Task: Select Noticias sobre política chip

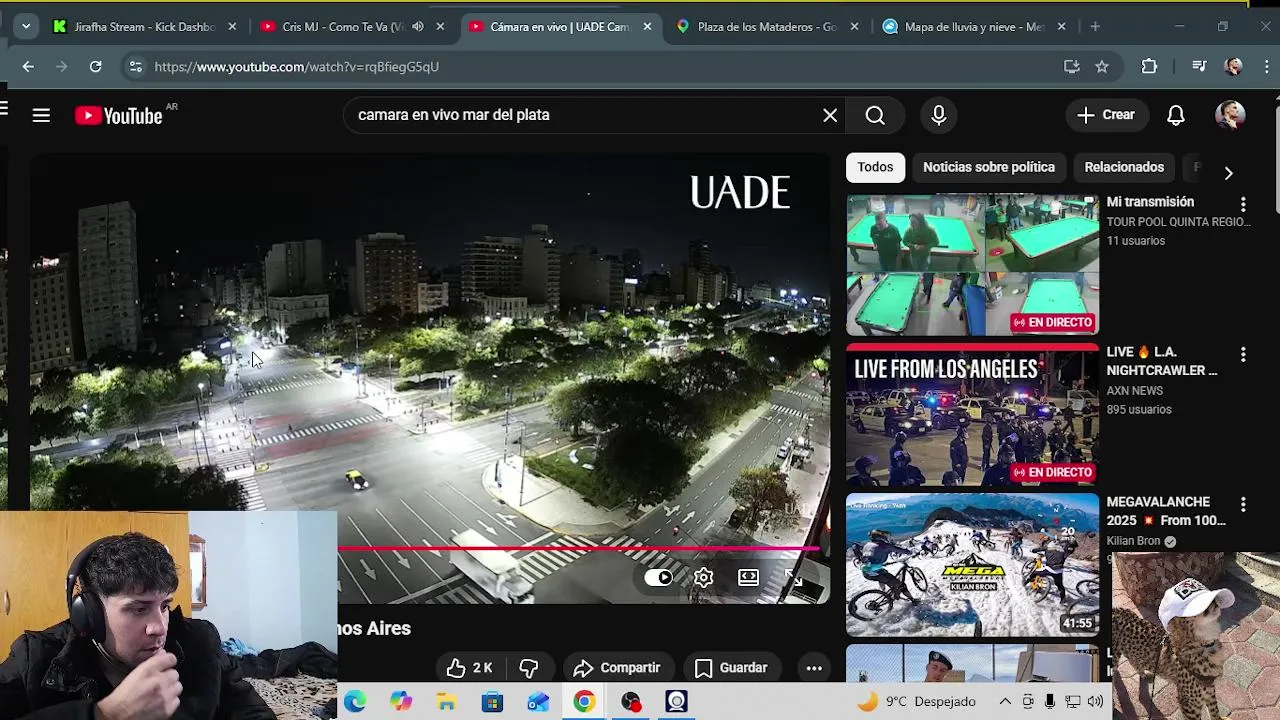Action: click(x=989, y=167)
